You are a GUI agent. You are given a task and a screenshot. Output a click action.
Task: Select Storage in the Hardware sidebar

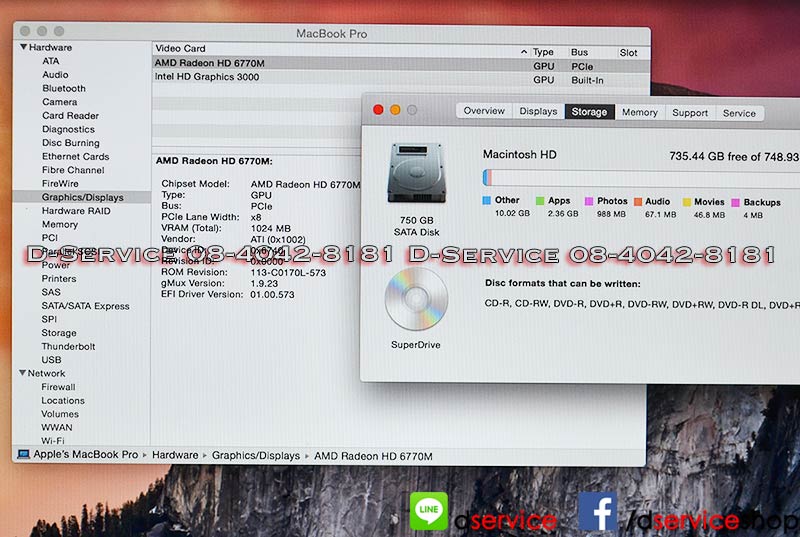coord(59,333)
